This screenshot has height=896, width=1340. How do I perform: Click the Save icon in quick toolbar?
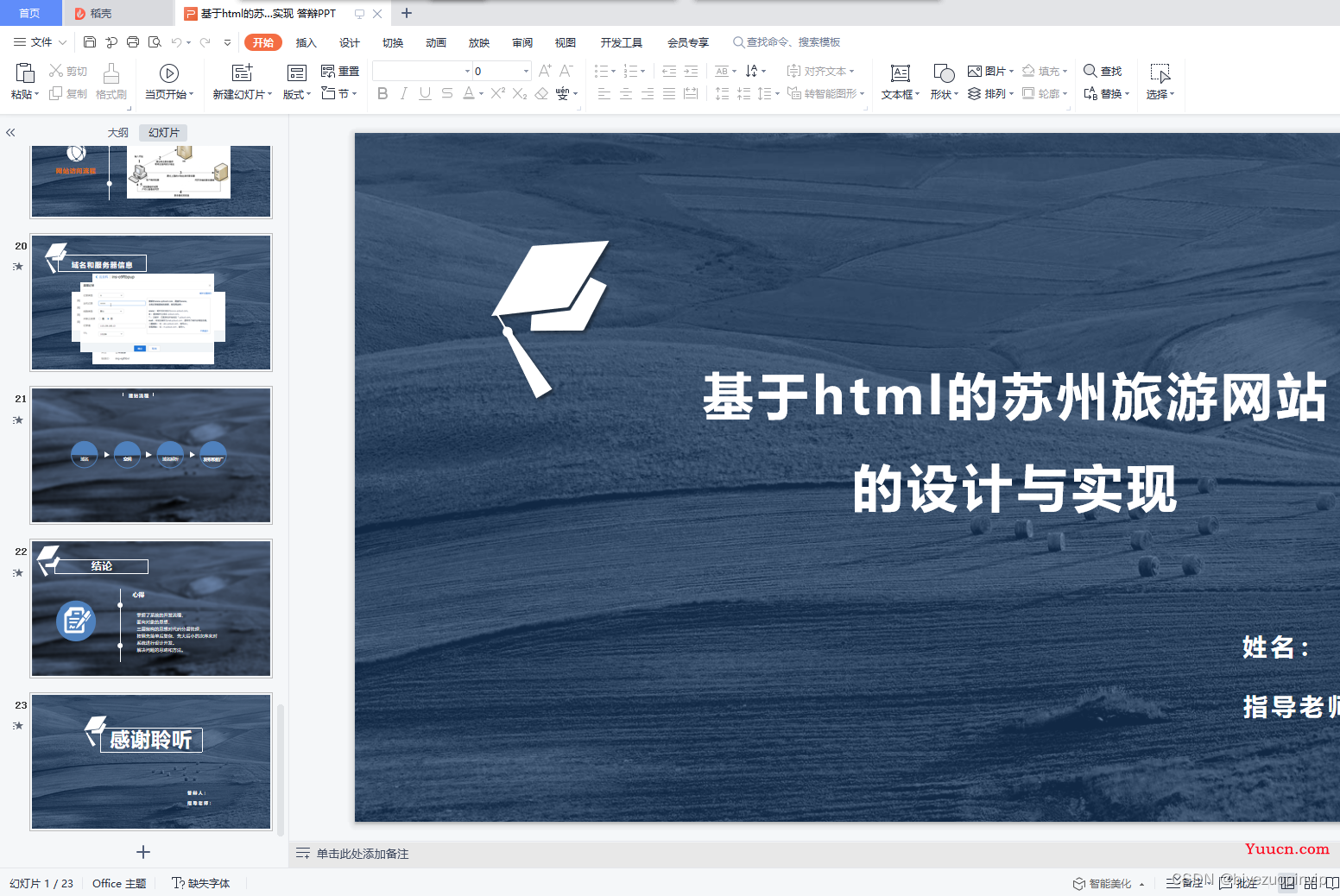90,41
